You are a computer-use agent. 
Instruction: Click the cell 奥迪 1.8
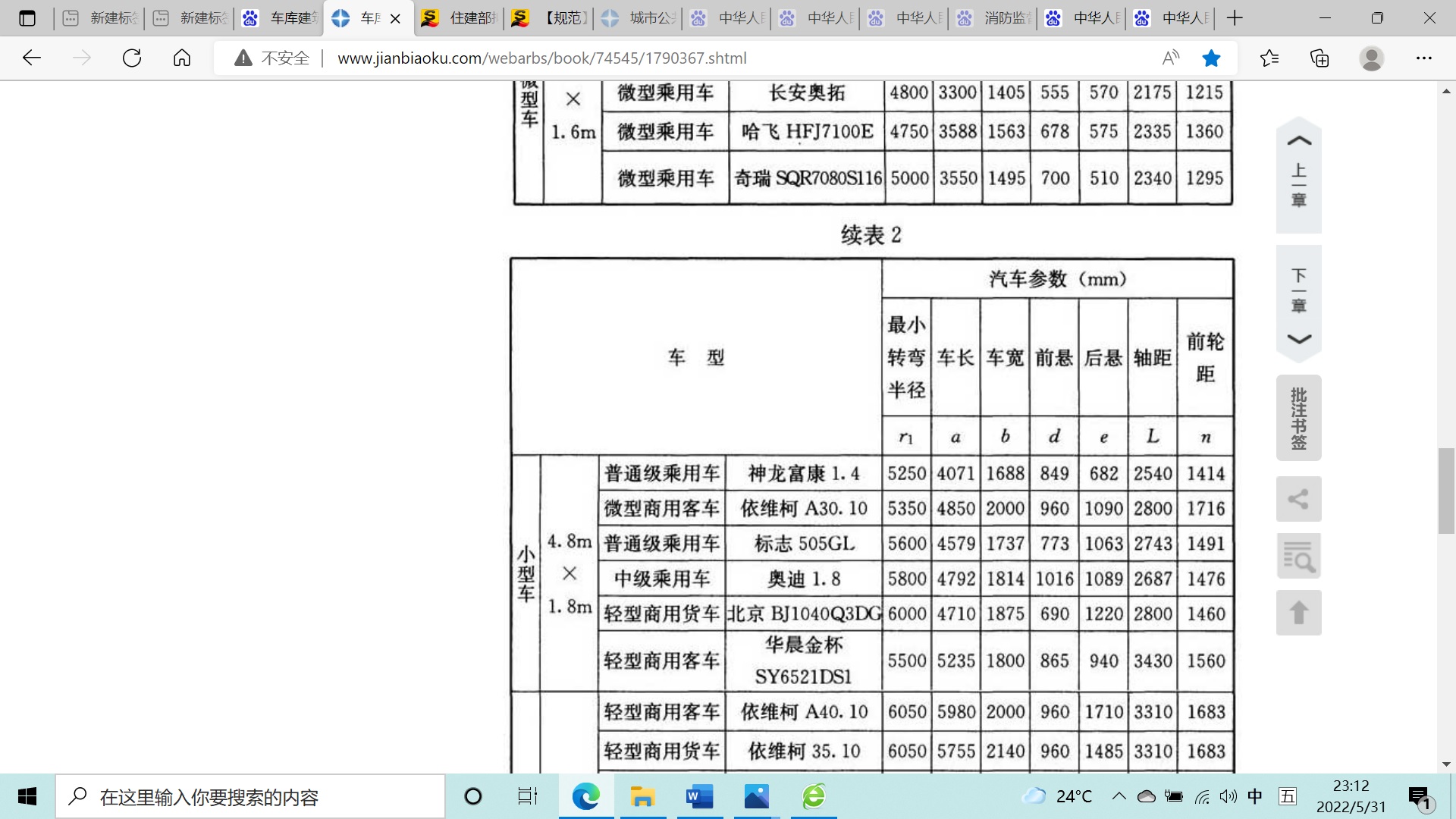[x=804, y=579]
